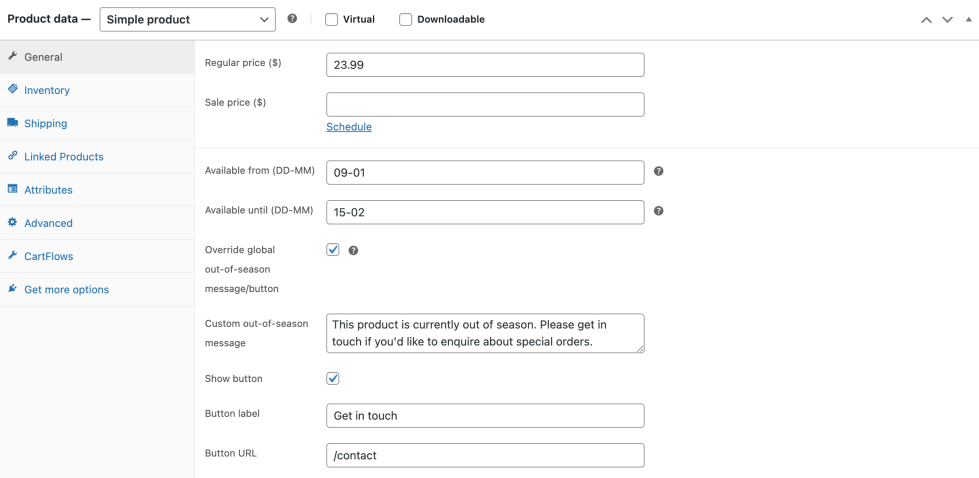Image resolution: width=979 pixels, height=478 pixels.
Task: Click help icon next to Available until field
Action: [658, 211]
